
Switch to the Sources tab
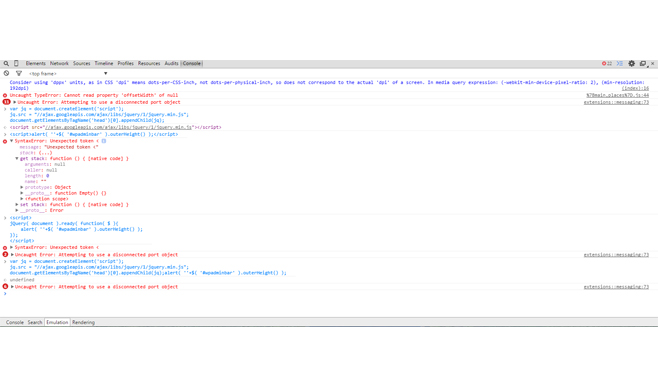pyautogui.click(x=81, y=63)
